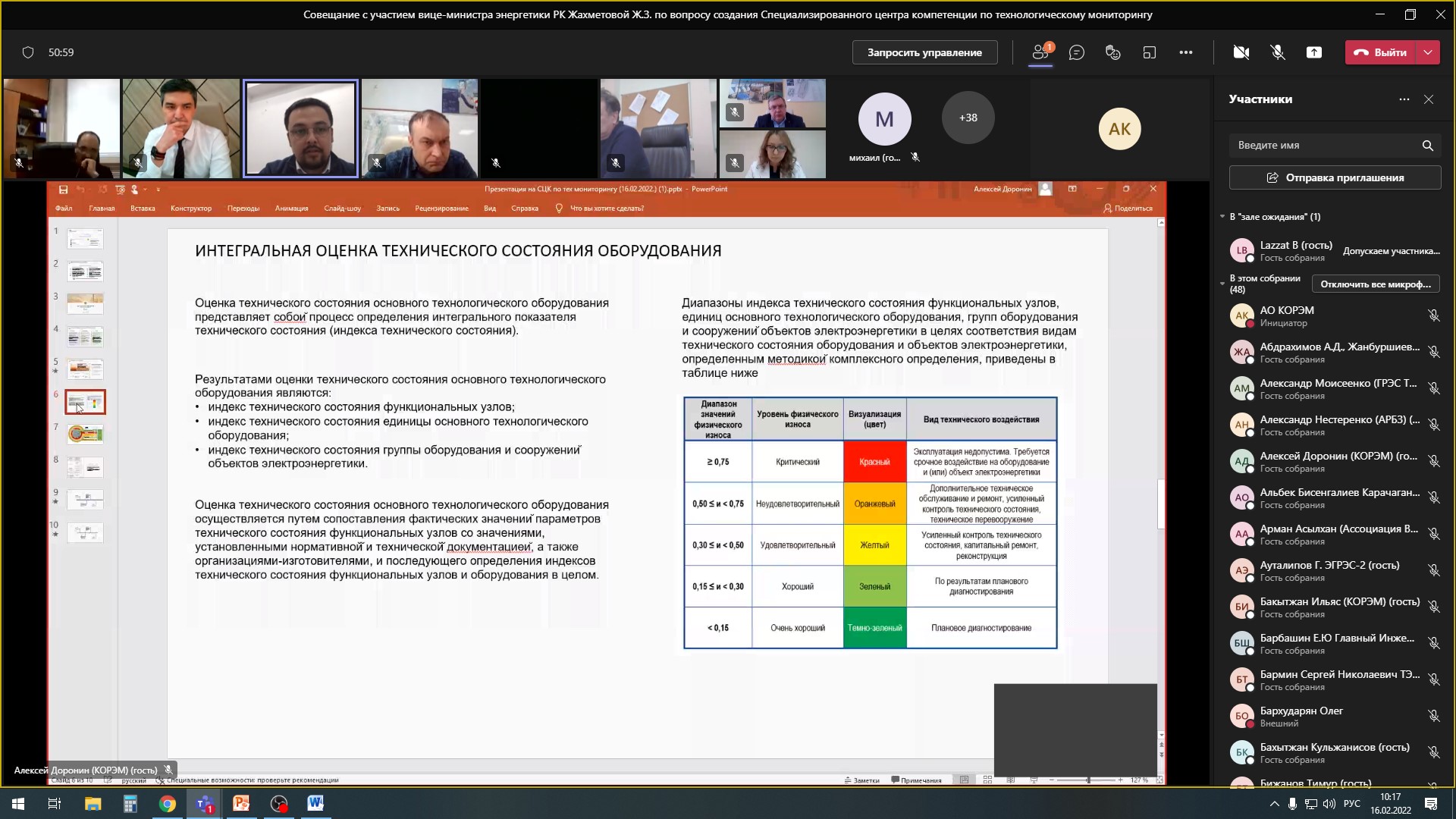Open the РУС input language selector
The image size is (1456, 819).
tap(1351, 804)
